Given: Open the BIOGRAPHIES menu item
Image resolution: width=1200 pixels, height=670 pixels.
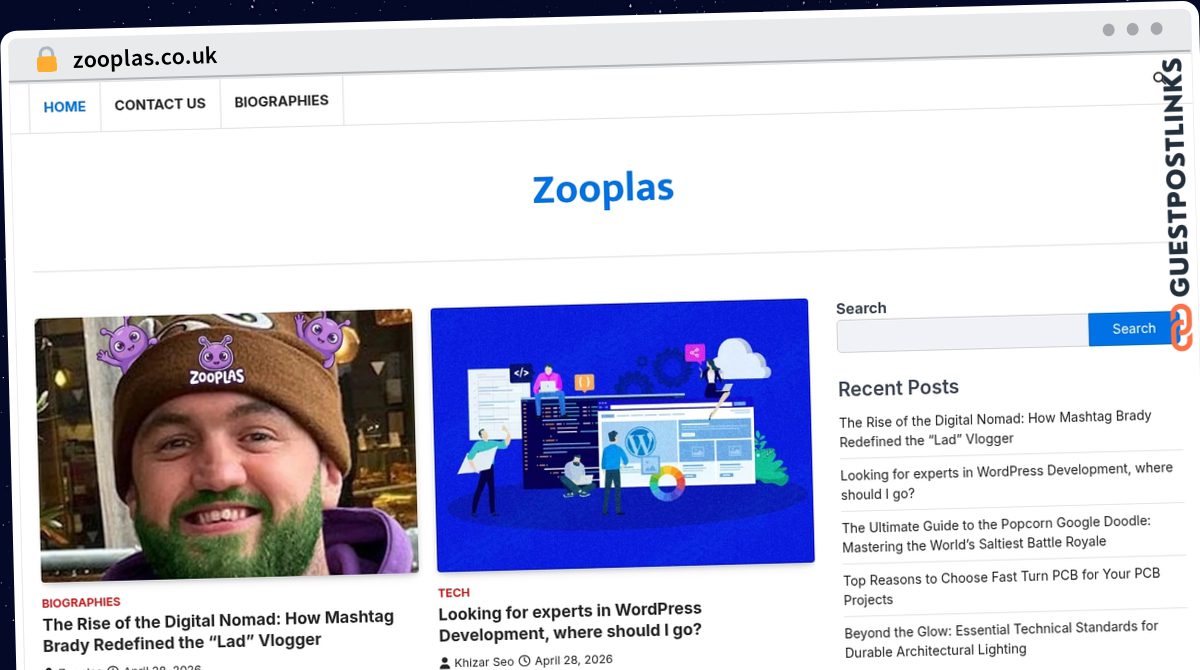Looking at the screenshot, I should coord(281,101).
